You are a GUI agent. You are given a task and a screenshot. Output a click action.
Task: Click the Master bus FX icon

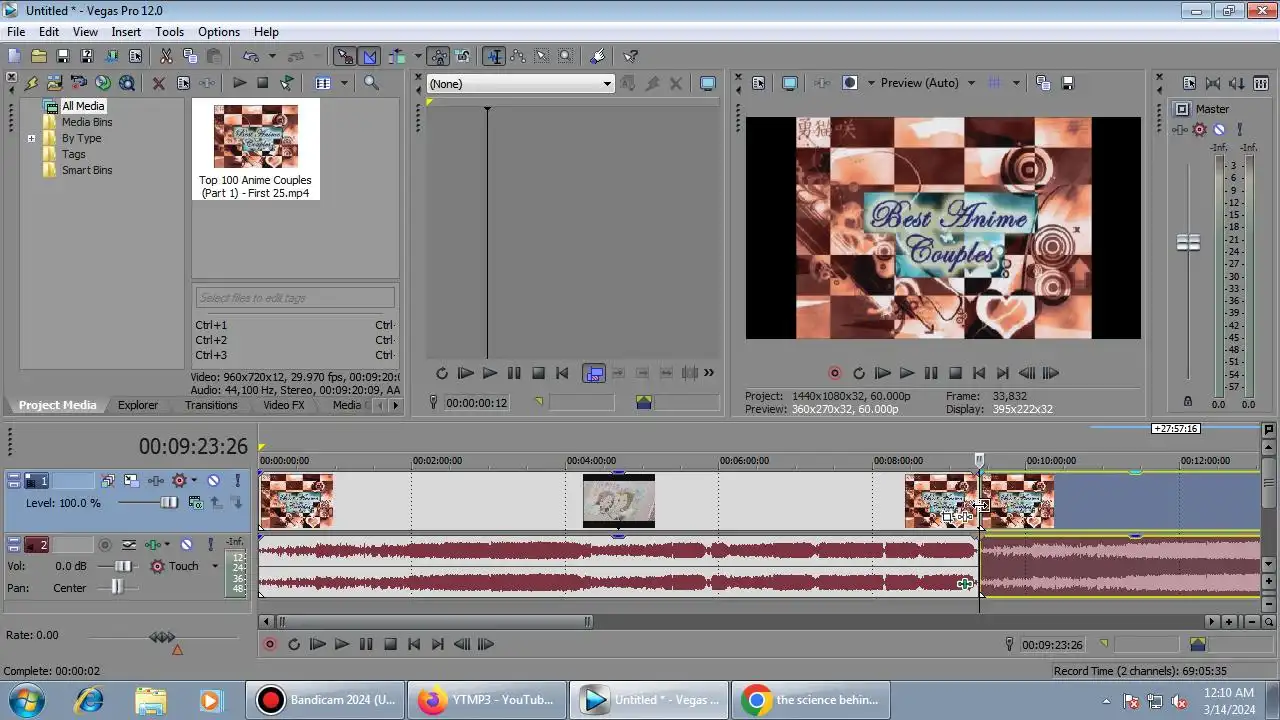(x=1182, y=130)
